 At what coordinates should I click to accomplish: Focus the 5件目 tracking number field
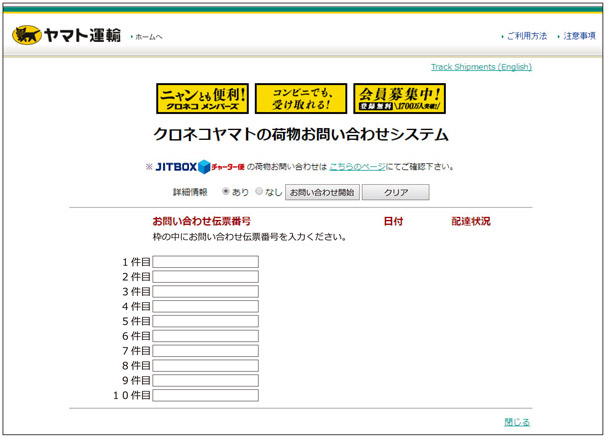tap(205, 321)
